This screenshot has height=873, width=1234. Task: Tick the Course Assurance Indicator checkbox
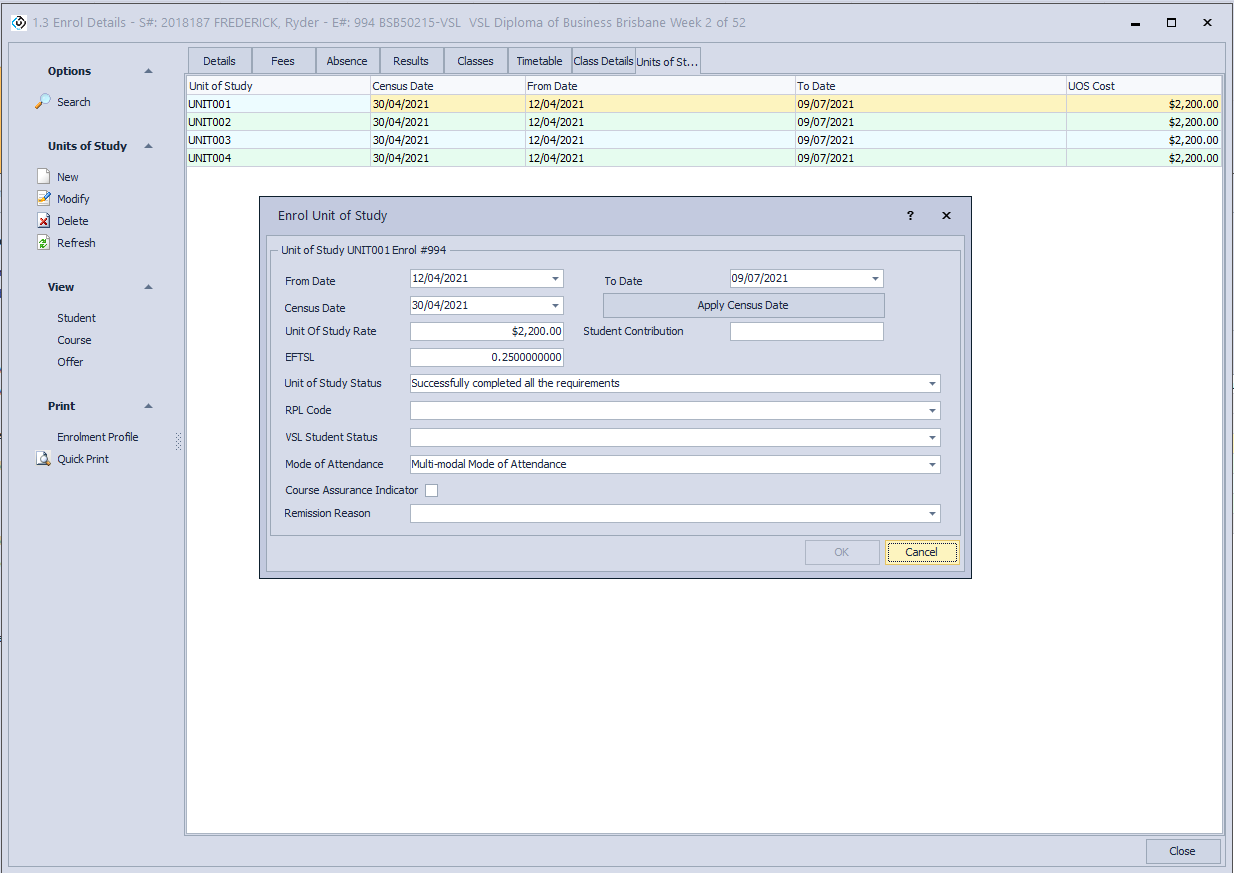432,491
